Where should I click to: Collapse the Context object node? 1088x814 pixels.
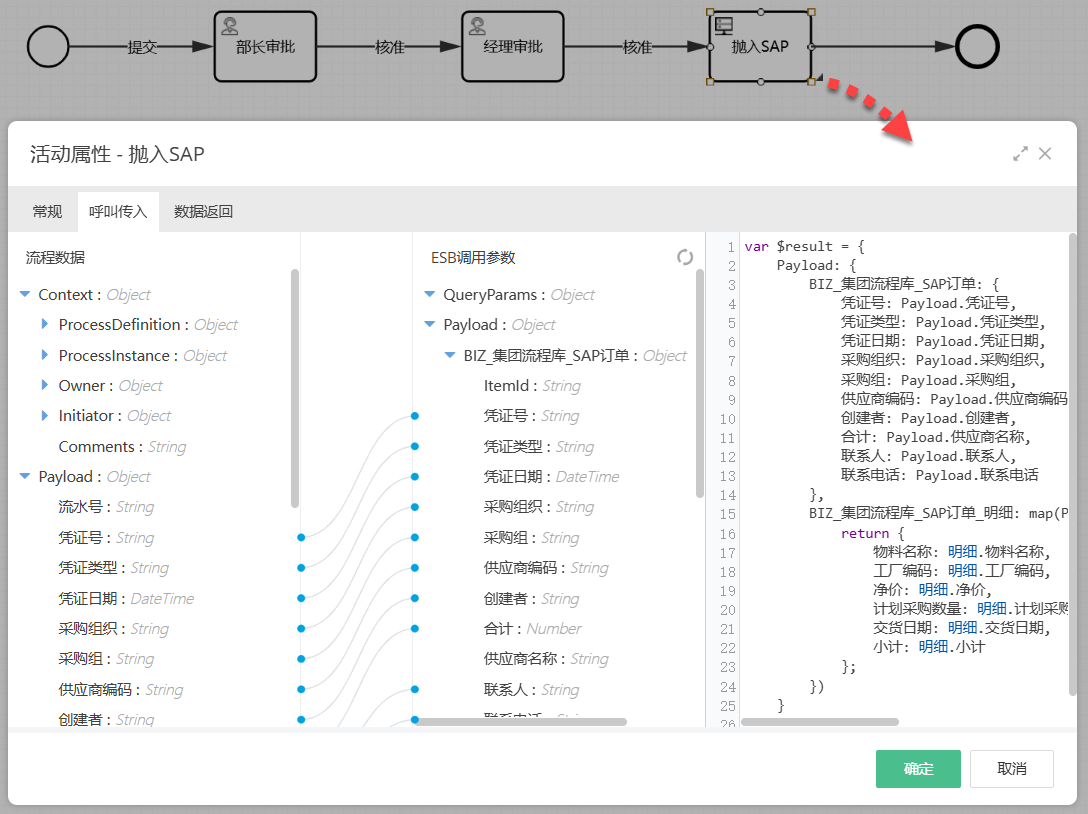point(25,295)
